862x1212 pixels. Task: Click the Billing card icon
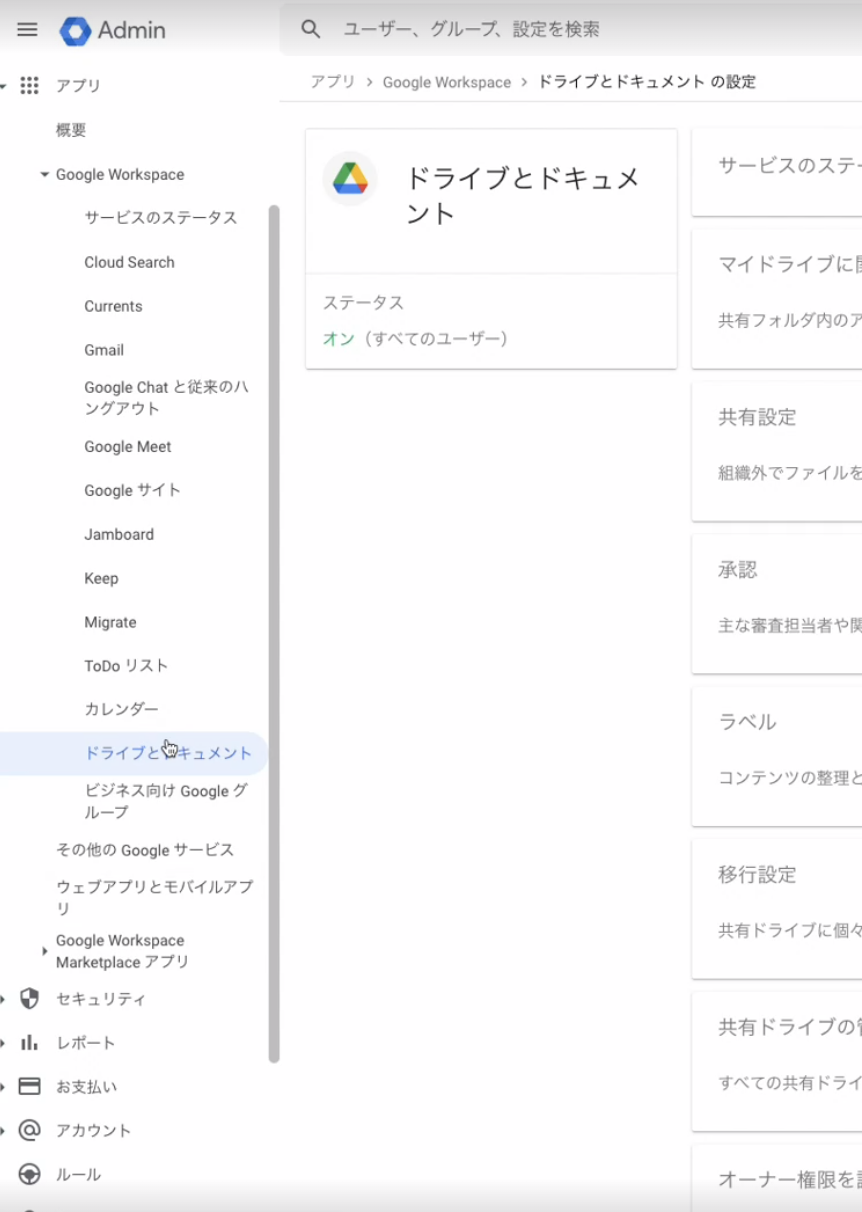click(30, 1087)
